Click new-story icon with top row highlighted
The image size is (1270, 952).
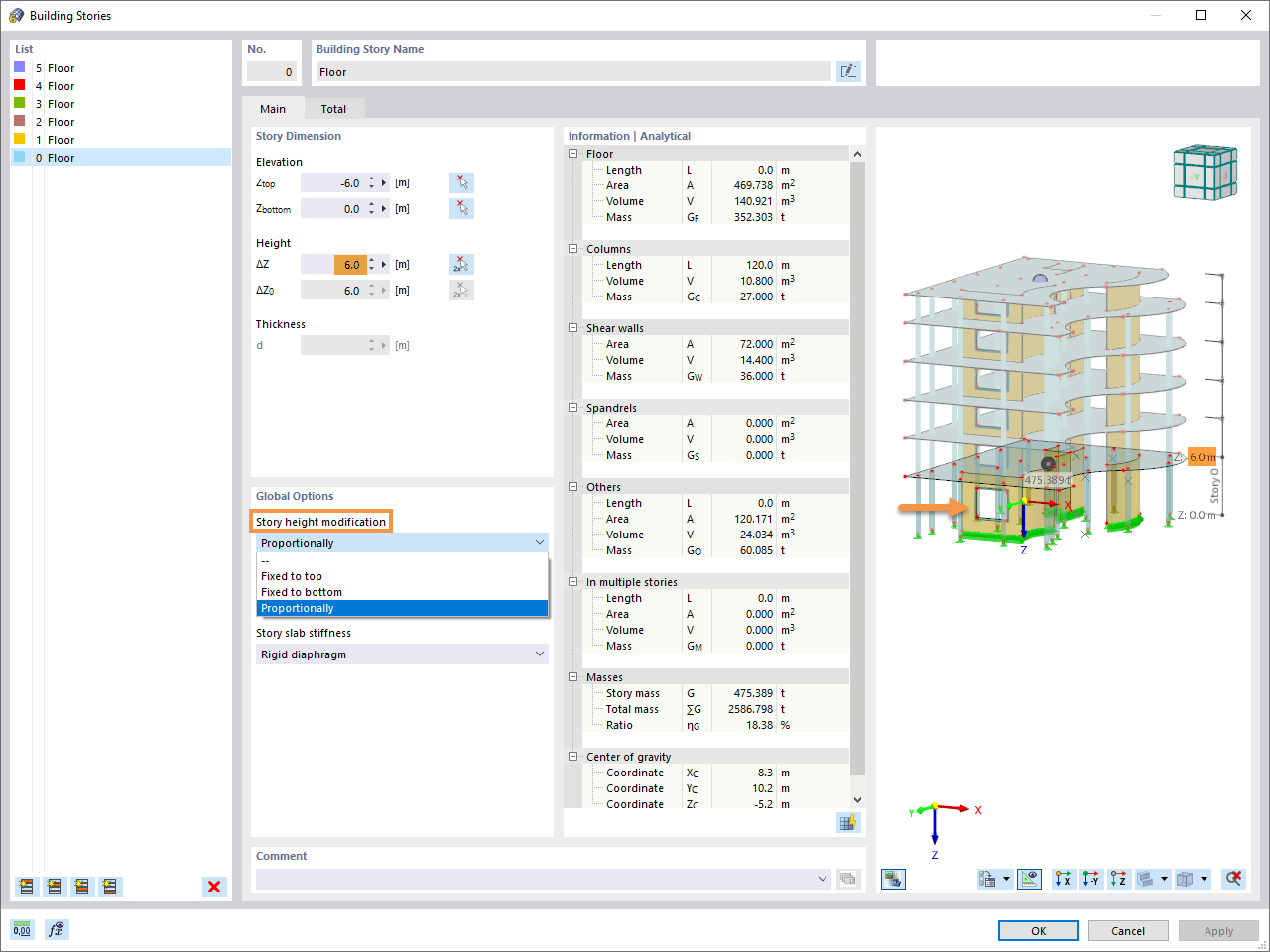pos(27,887)
